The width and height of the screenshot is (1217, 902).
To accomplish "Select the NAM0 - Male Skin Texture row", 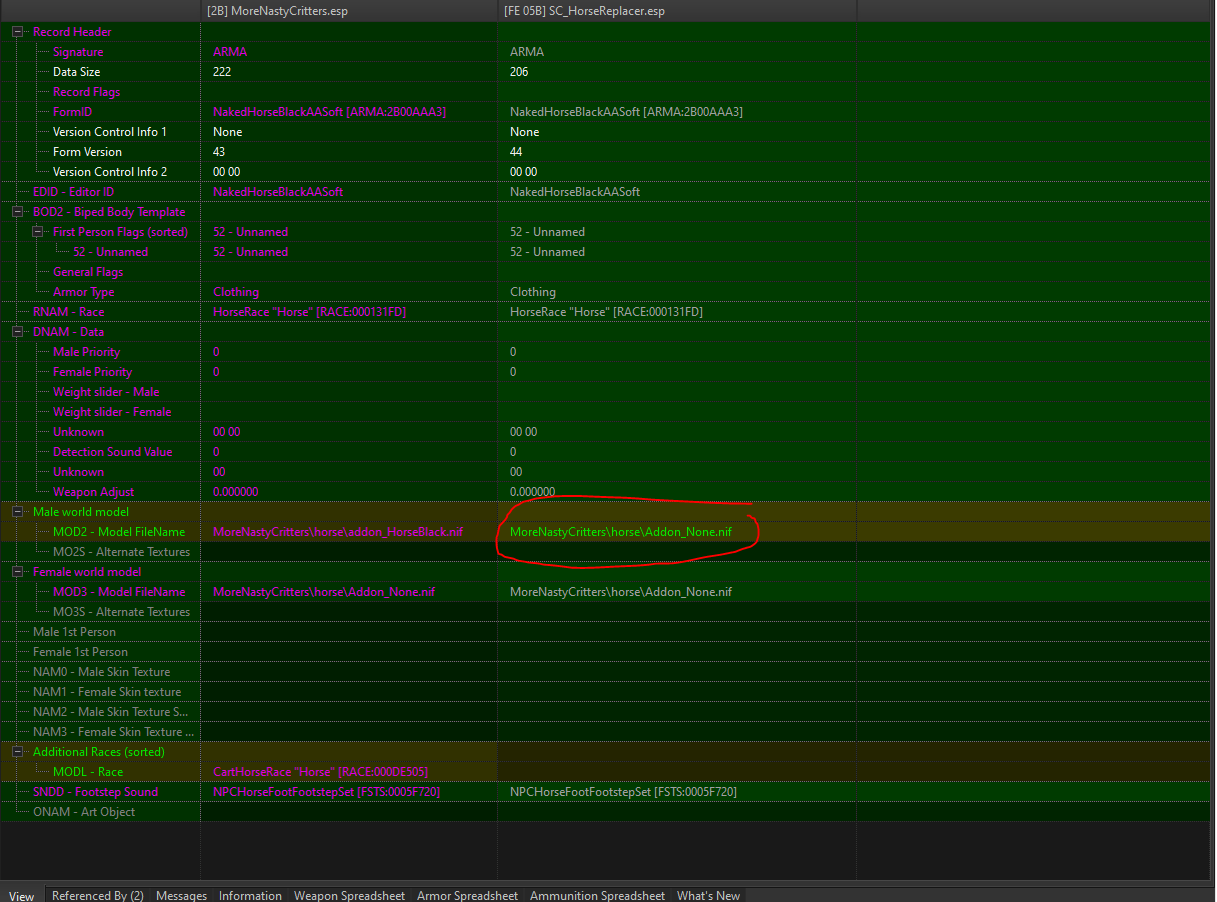I will point(100,672).
